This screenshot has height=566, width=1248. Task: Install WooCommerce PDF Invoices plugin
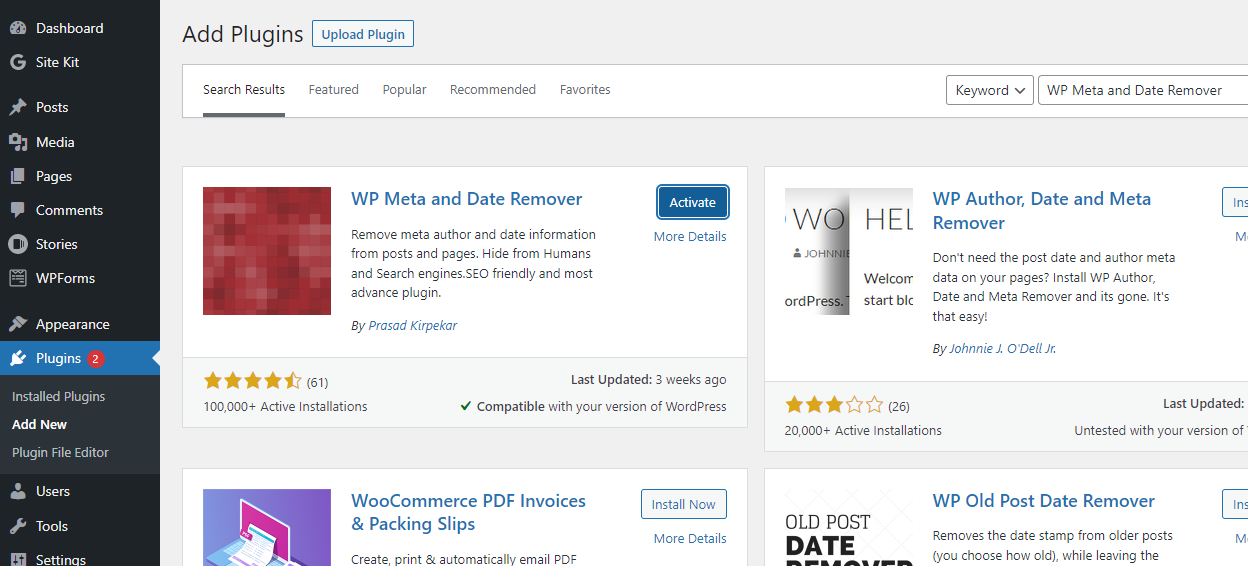coord(684,504)
